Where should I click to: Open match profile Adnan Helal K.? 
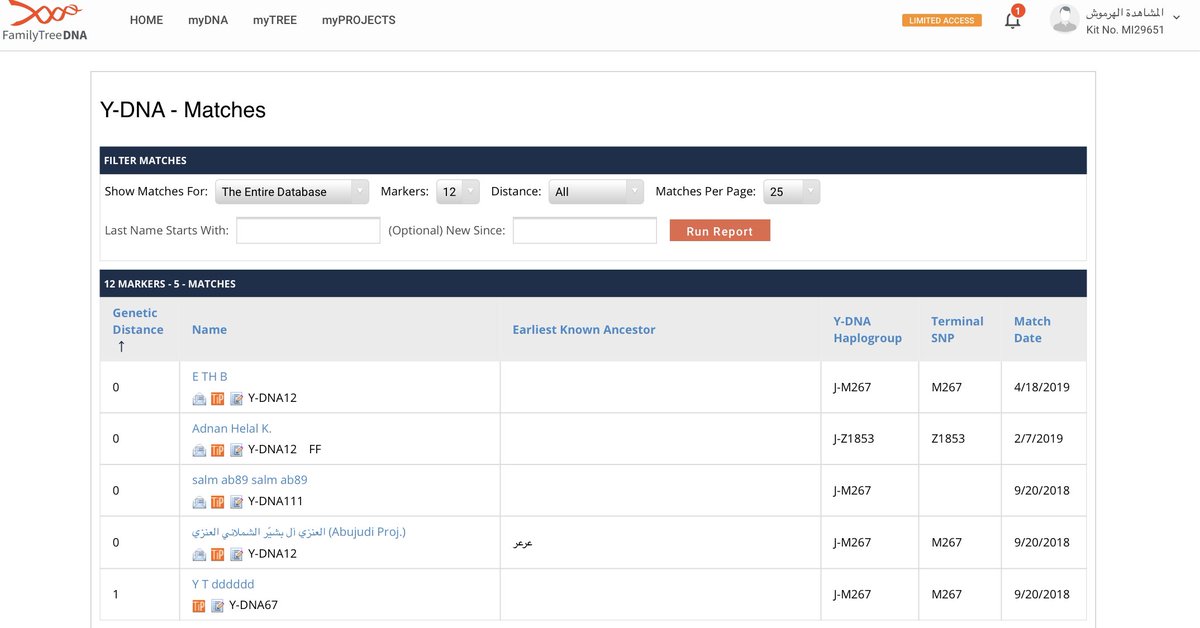click(232, 429)
